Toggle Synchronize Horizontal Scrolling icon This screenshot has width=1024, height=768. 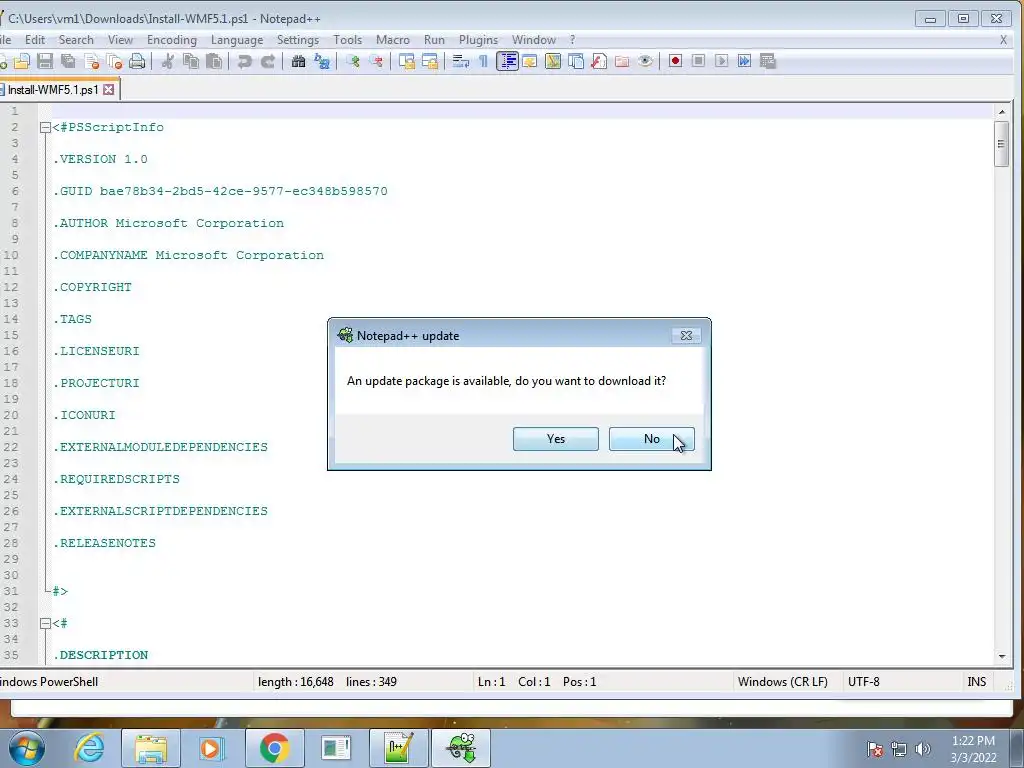pyautogui.click(x=430, y=61)
